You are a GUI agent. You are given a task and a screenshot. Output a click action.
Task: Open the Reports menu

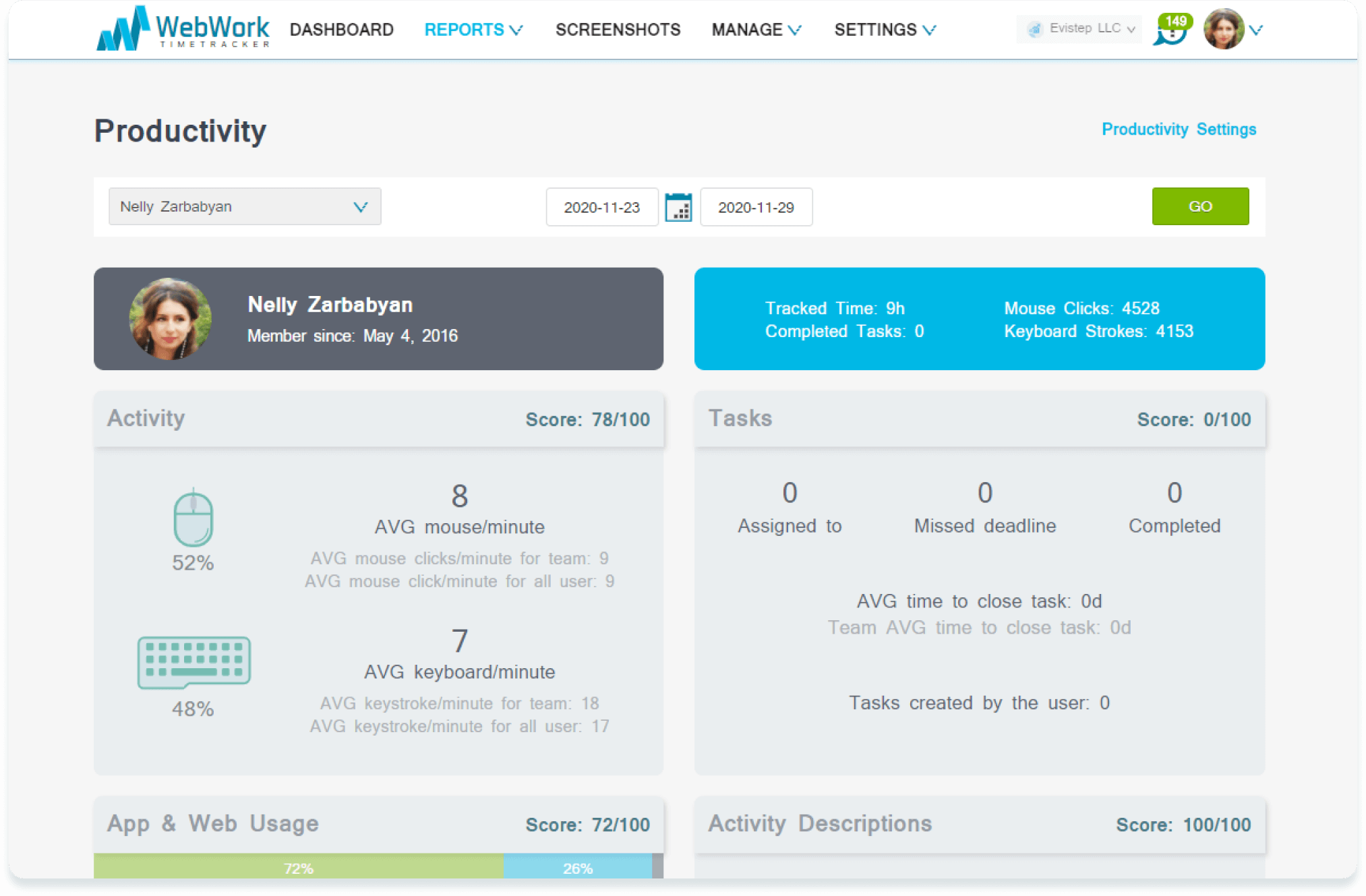(x=473, y=30)
